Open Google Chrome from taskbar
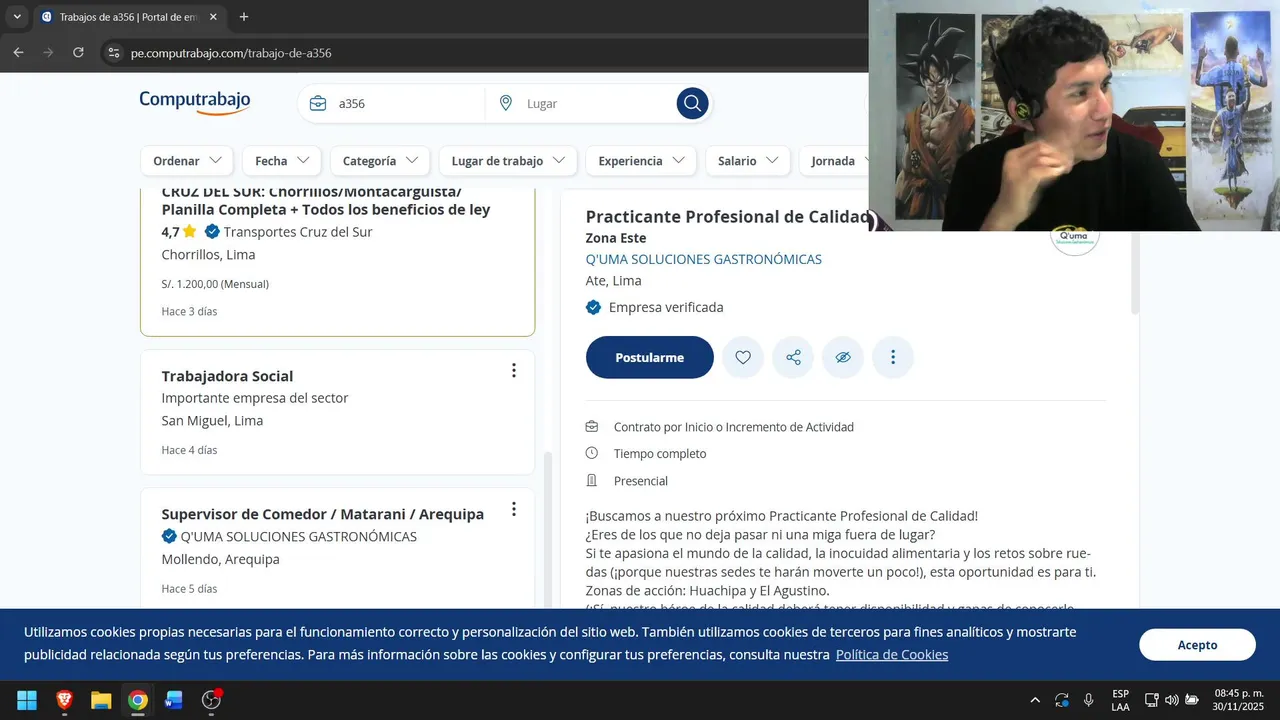 tap(138, 700)
